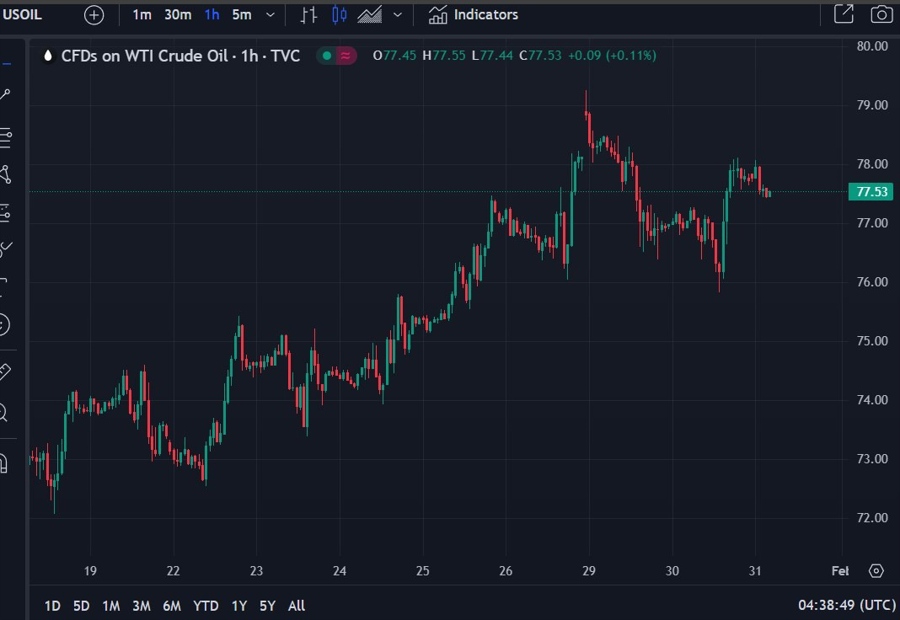
Task: Select the ruler measure tool
Action: coord(5,371)
